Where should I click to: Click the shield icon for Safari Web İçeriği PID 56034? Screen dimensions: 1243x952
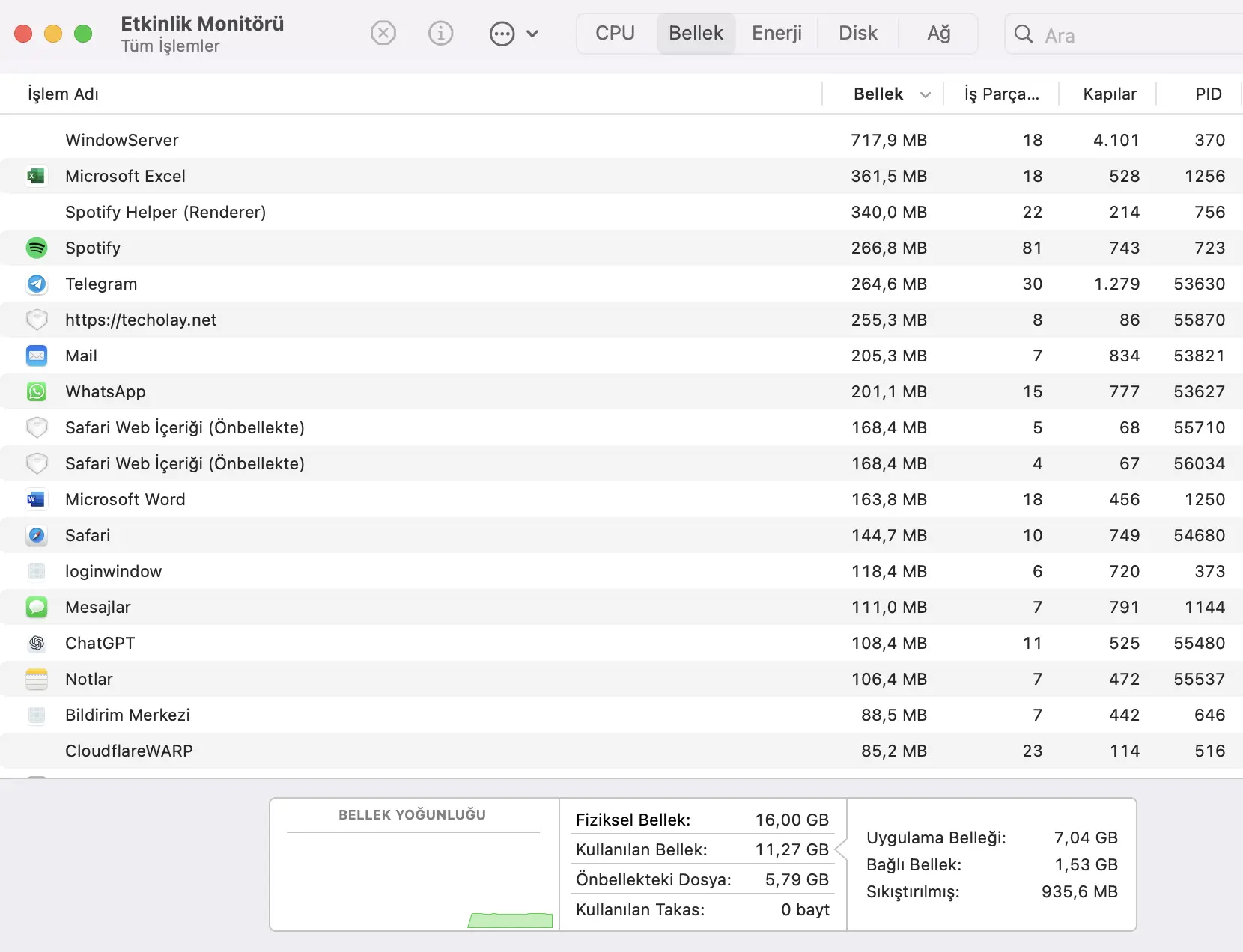point(36,463)
